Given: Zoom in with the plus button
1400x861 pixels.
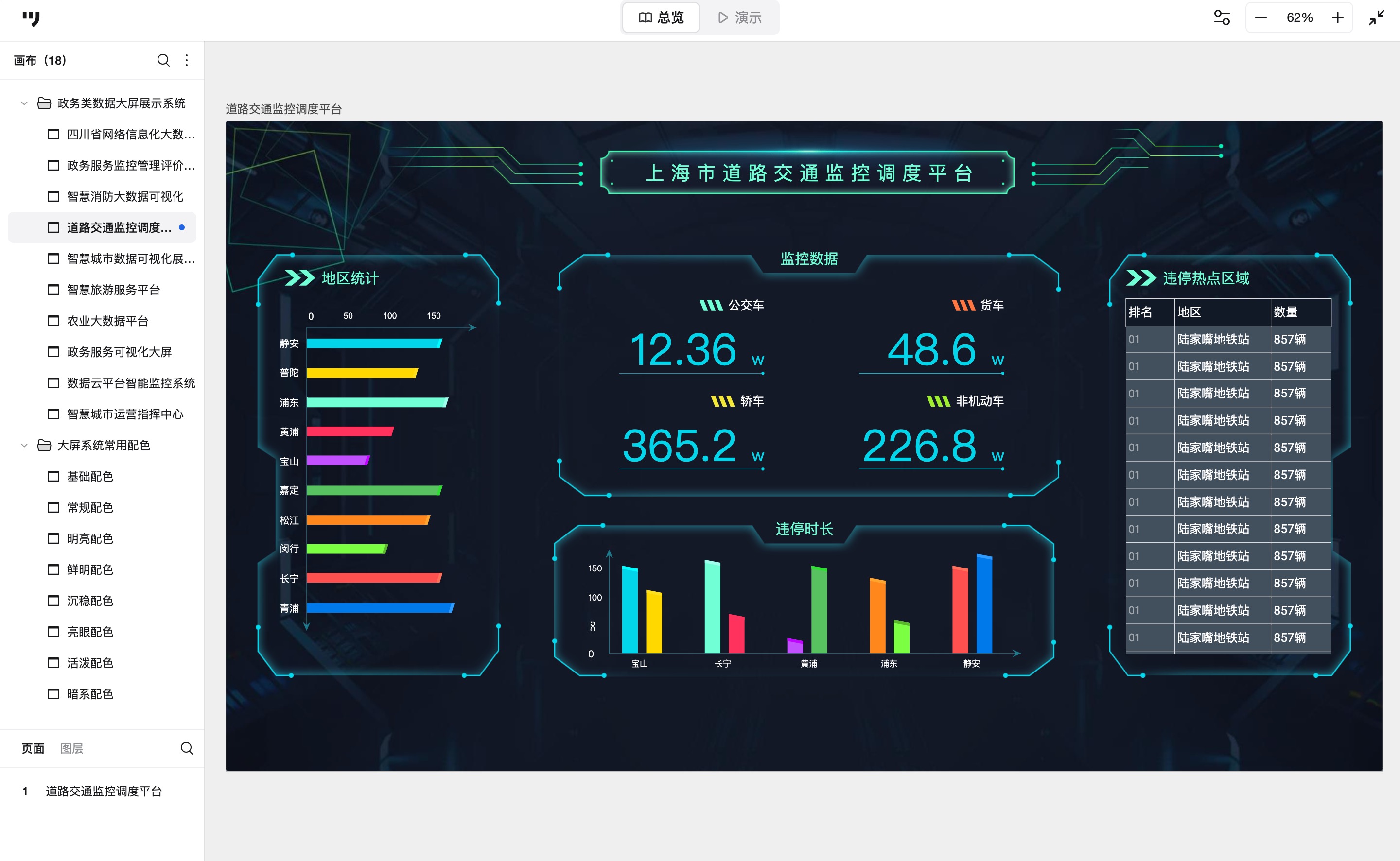Looking at the screenshot, I should click(1337, 17).
